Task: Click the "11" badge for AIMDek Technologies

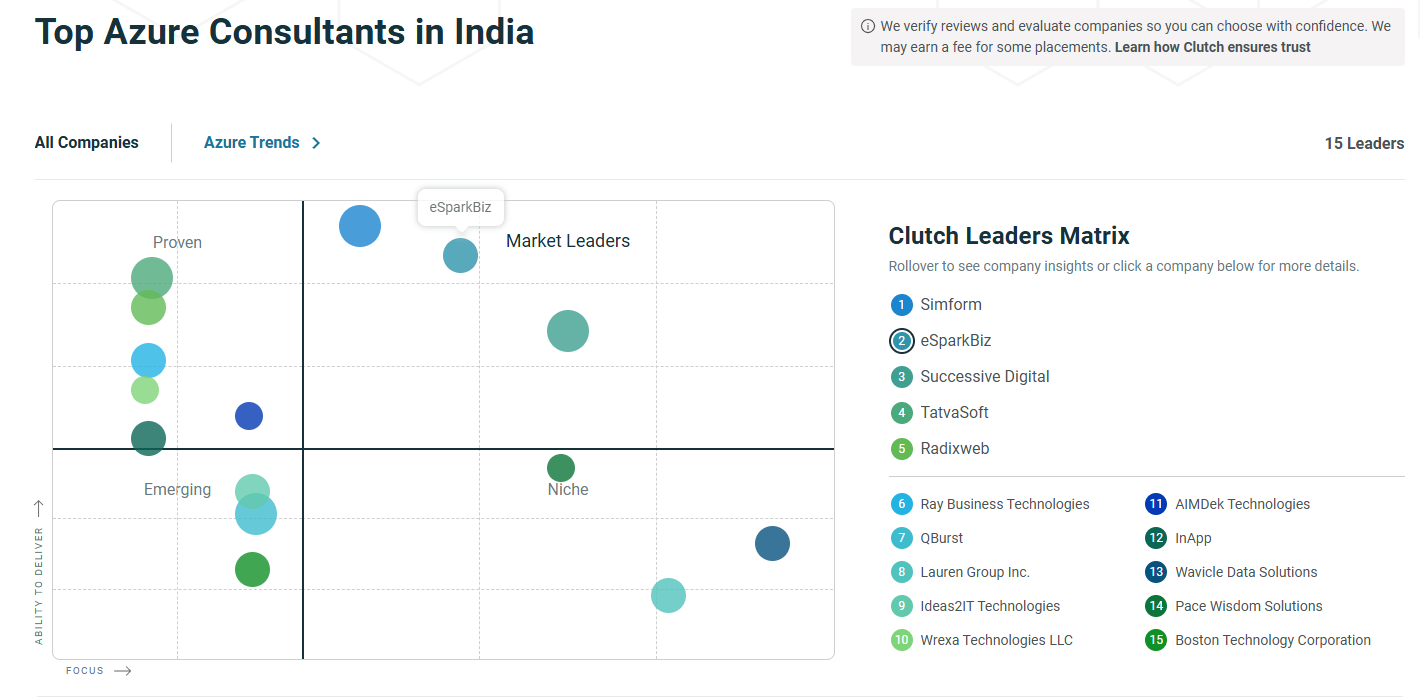Action: click(x=1155, y=504)
